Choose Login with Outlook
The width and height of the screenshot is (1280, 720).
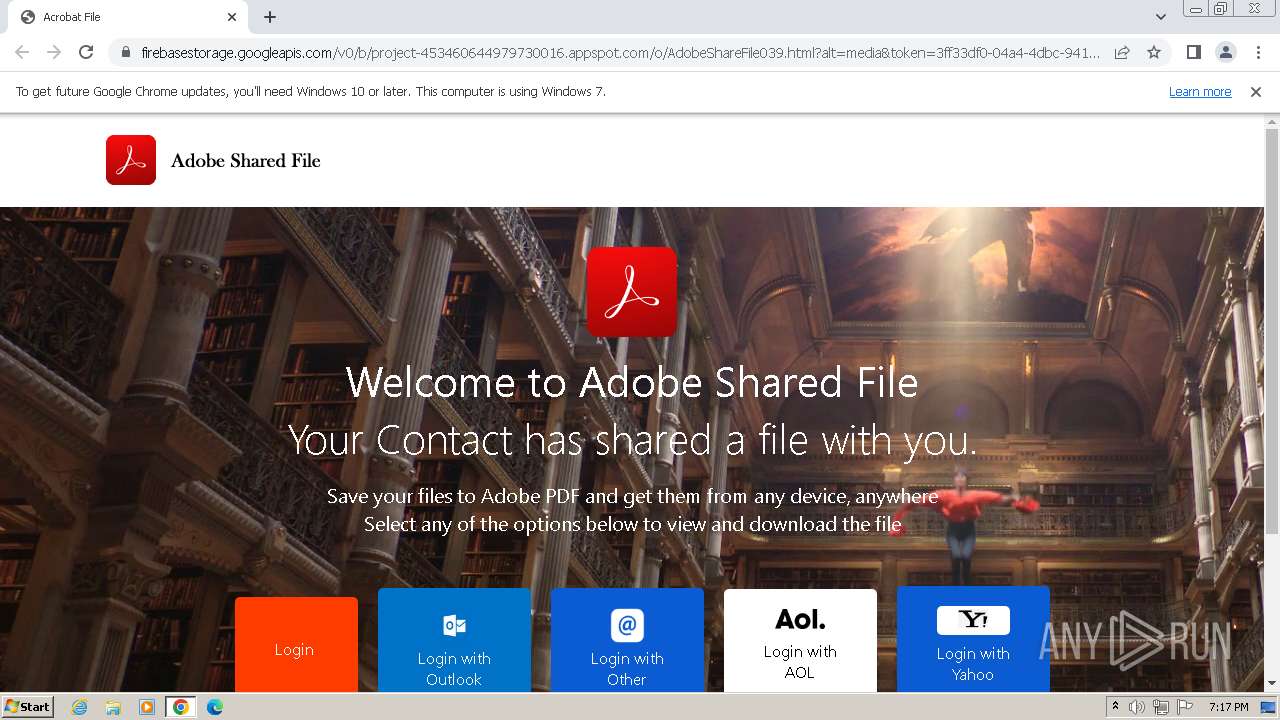point(454,640)
